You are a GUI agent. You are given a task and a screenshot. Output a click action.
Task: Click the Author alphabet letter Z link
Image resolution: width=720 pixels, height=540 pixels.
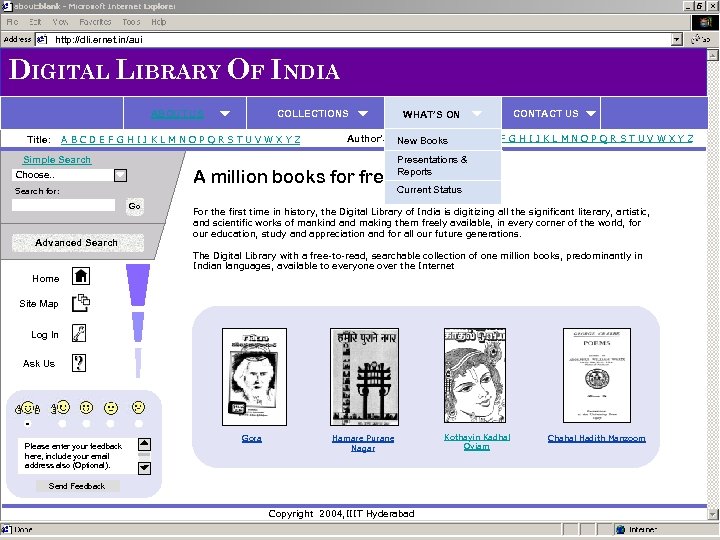point(690,139)
